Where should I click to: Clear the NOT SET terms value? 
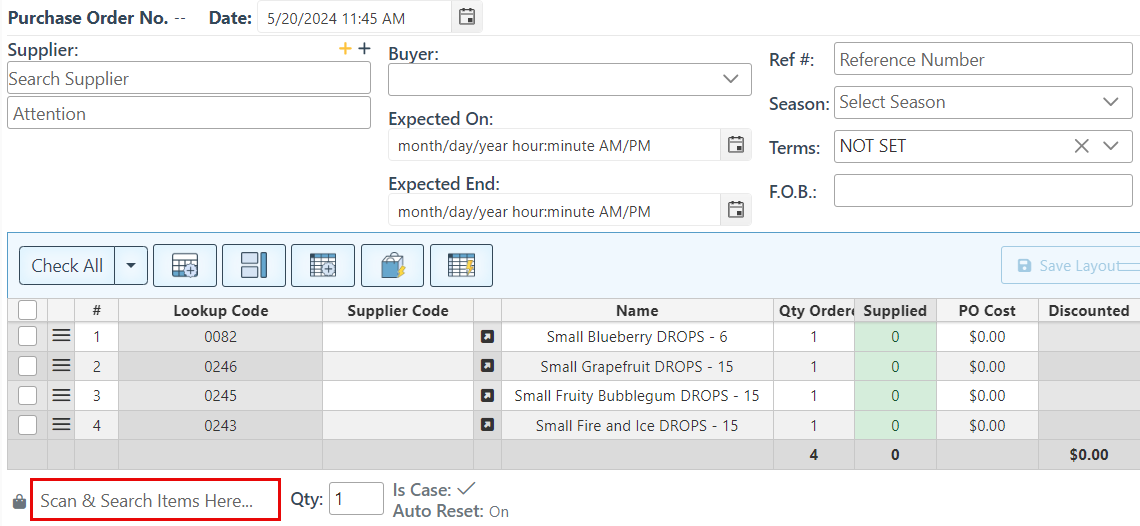coord(1081,146)
